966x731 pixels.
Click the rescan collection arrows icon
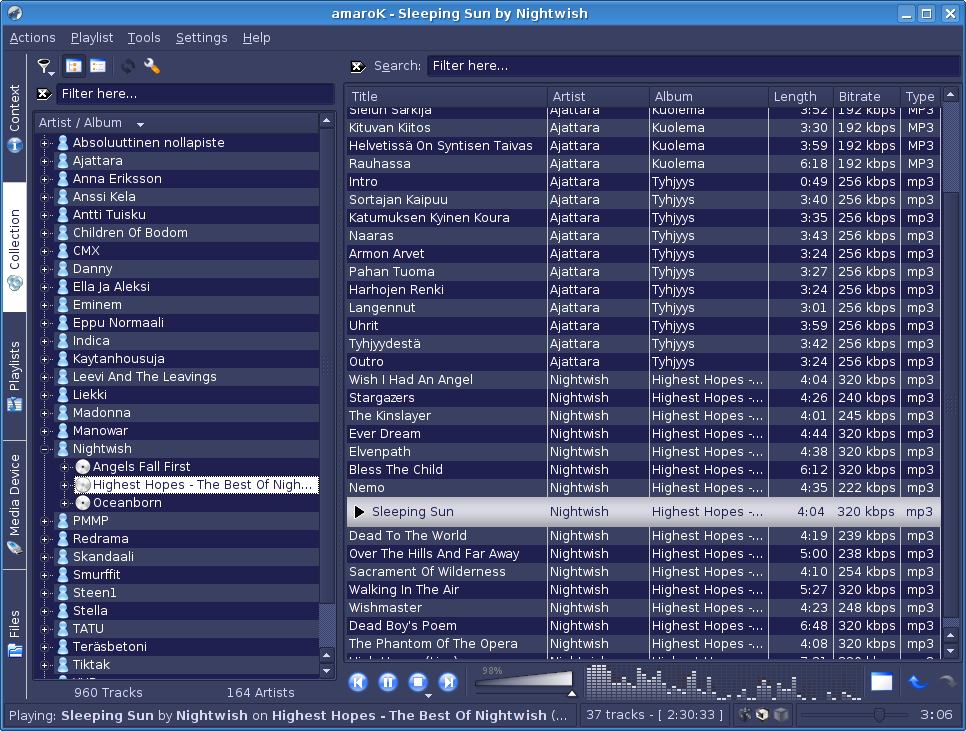point(128,66)
